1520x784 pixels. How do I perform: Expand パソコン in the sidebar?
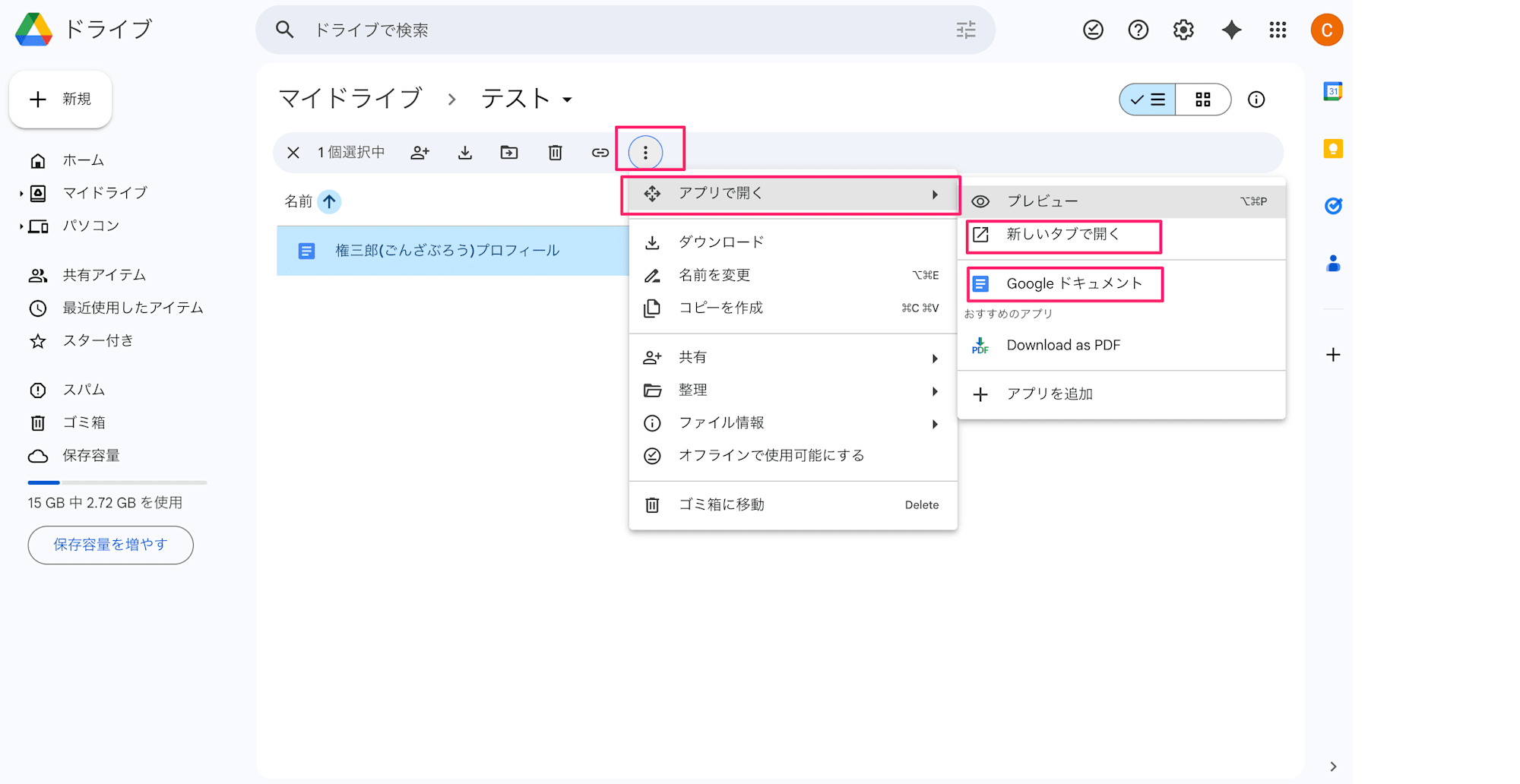pos(22,226)
